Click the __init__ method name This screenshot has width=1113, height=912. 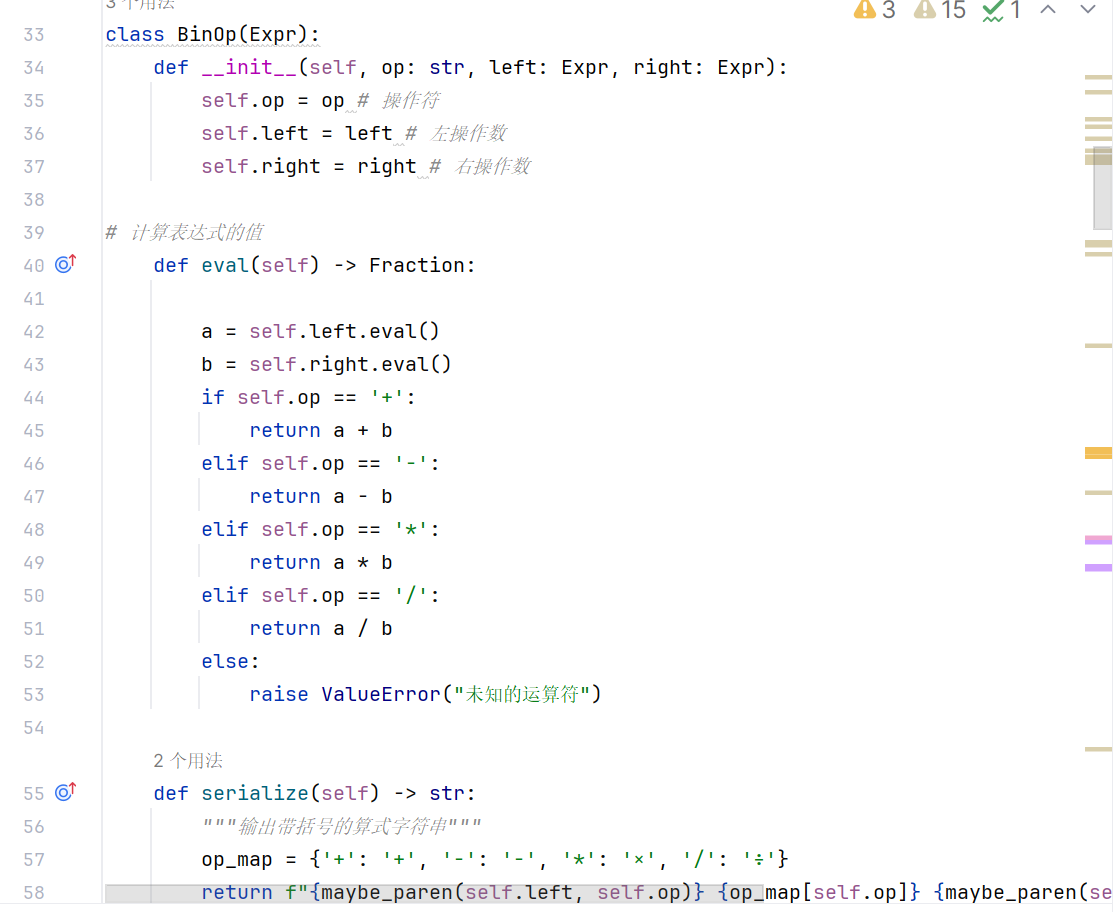click(x=249, y=67)
